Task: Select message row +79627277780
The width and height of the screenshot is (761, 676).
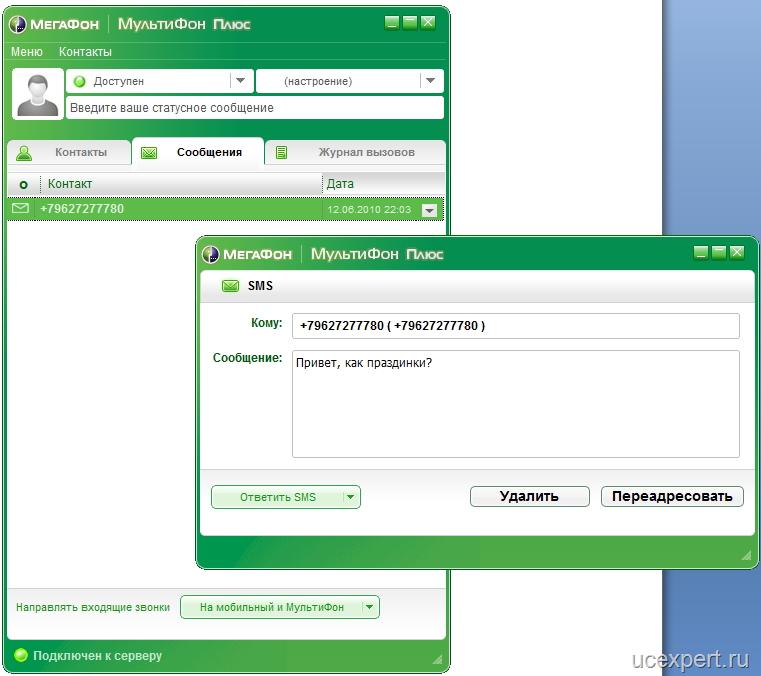Action: 226,209
